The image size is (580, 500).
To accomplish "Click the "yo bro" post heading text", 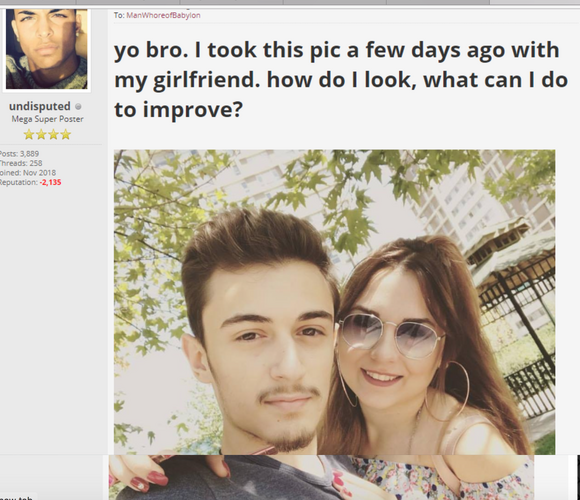I will (x=341, y=80).
